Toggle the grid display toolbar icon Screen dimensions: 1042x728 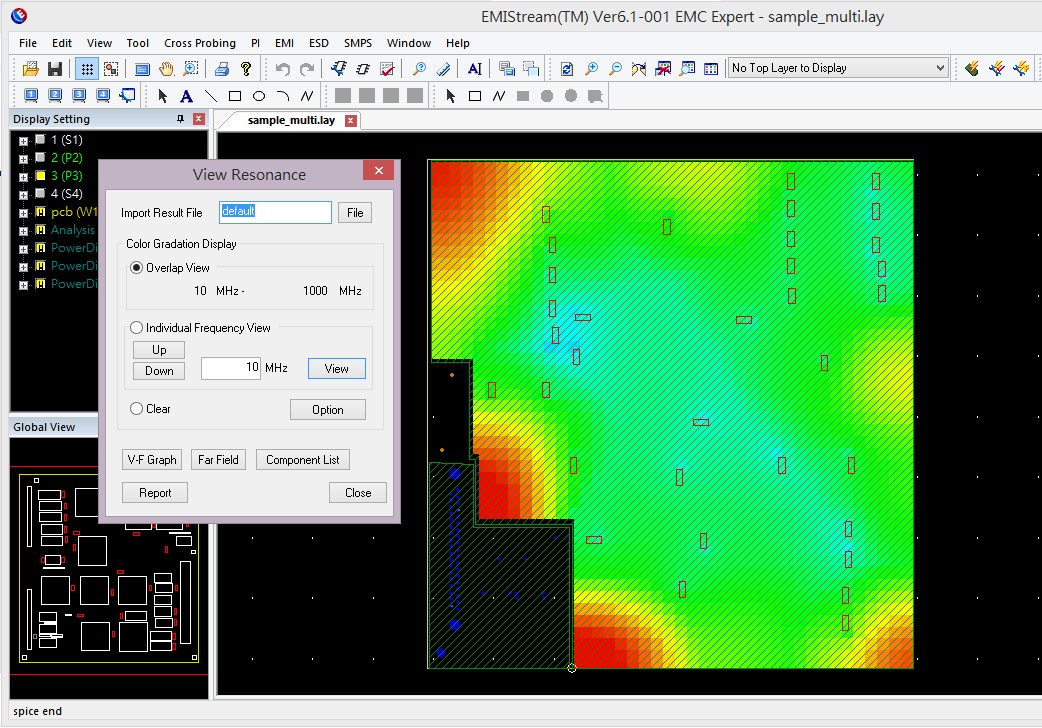point(87,68)
